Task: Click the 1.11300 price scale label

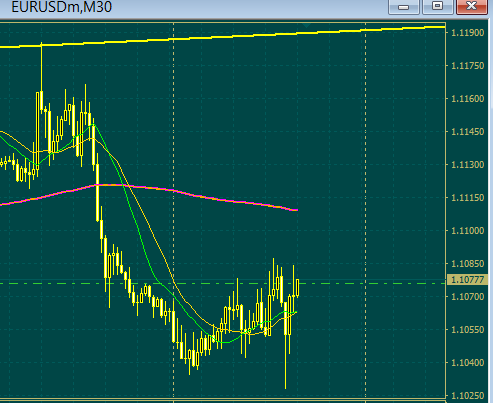Action: [x=467, y=165]
